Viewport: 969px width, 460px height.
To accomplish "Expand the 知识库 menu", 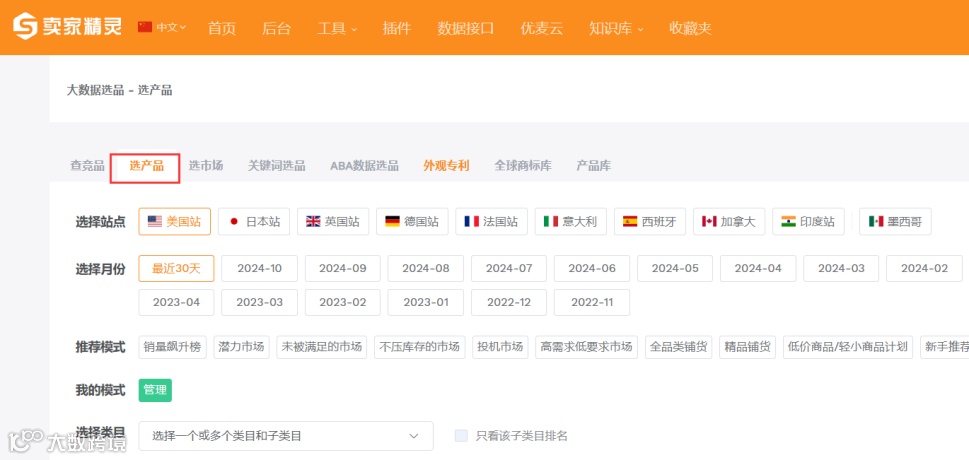I will tap(616, 28).
